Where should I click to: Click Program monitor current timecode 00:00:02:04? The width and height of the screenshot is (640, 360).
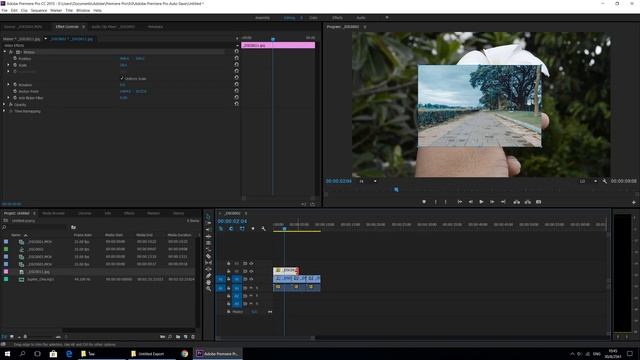click(338, 181)
